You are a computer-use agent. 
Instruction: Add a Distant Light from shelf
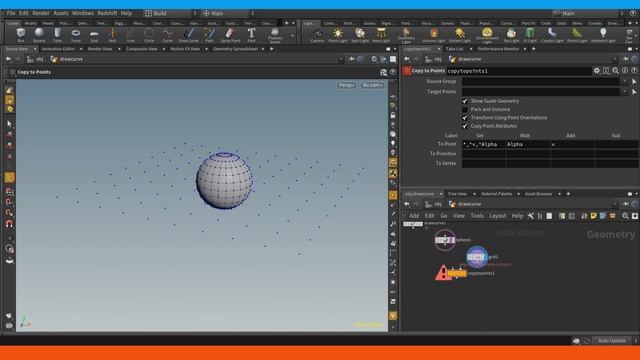coord(460,35)
